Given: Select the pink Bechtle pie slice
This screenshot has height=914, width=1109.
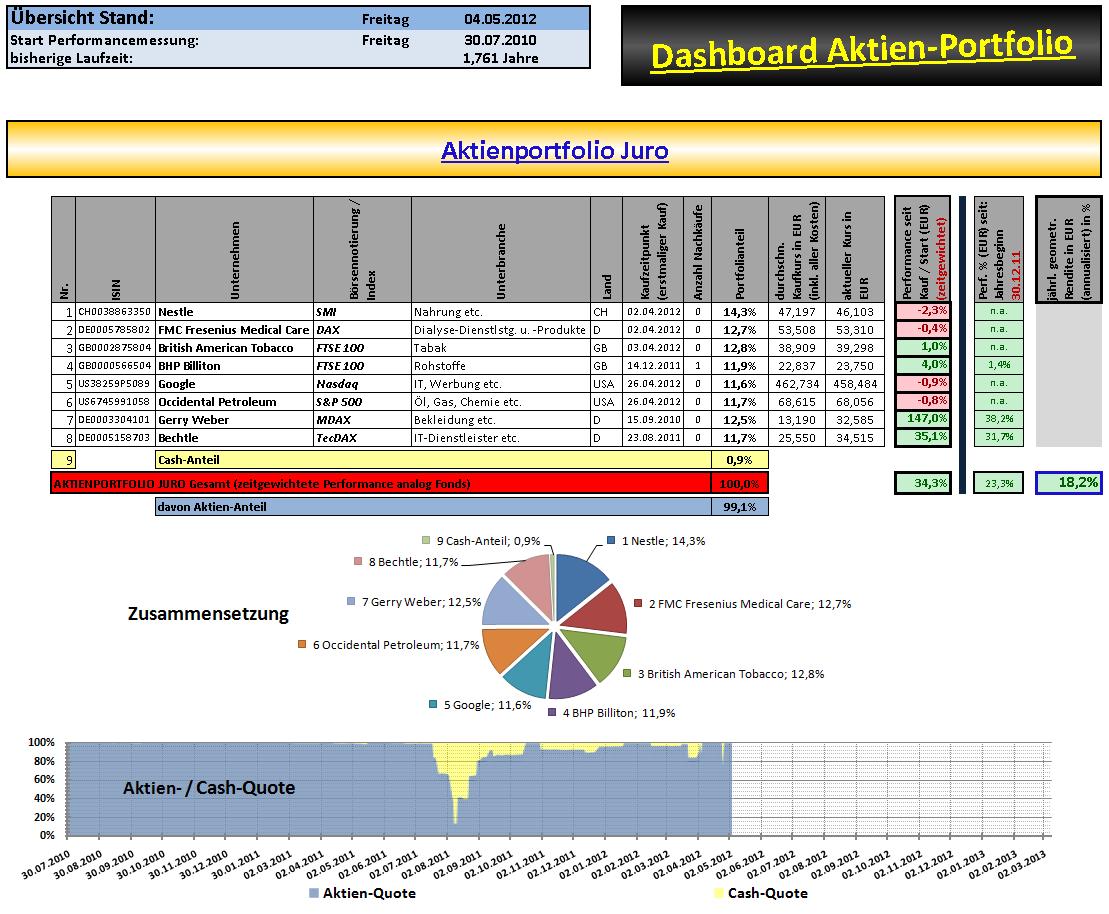Looking at the screenshot, I should tap(532, 584).
